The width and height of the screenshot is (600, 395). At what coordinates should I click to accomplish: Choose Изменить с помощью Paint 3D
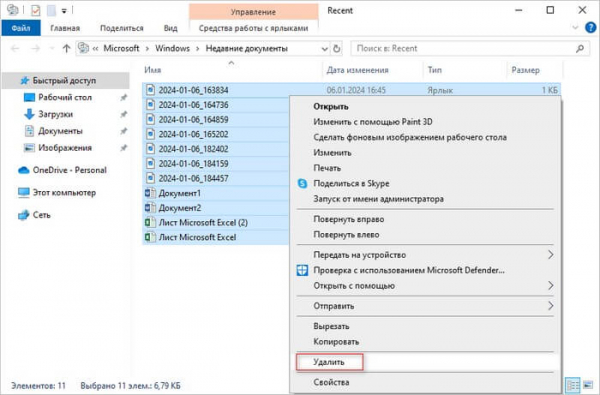click(373, 122)
